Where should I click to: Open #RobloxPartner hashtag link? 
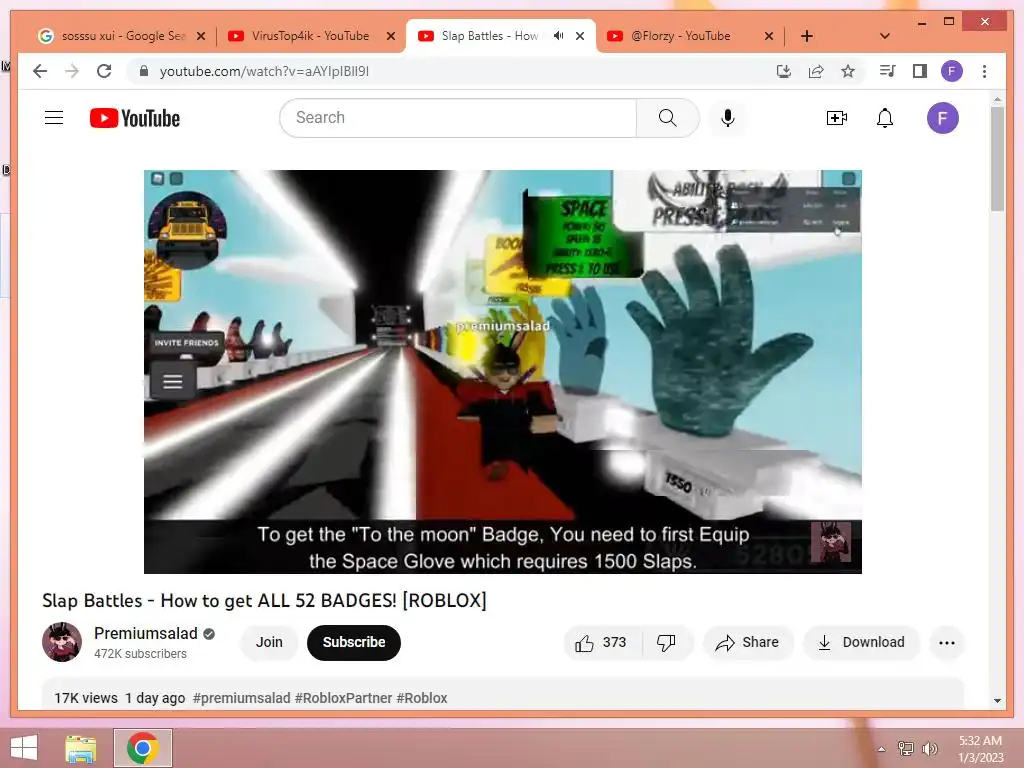click(344, 698)
